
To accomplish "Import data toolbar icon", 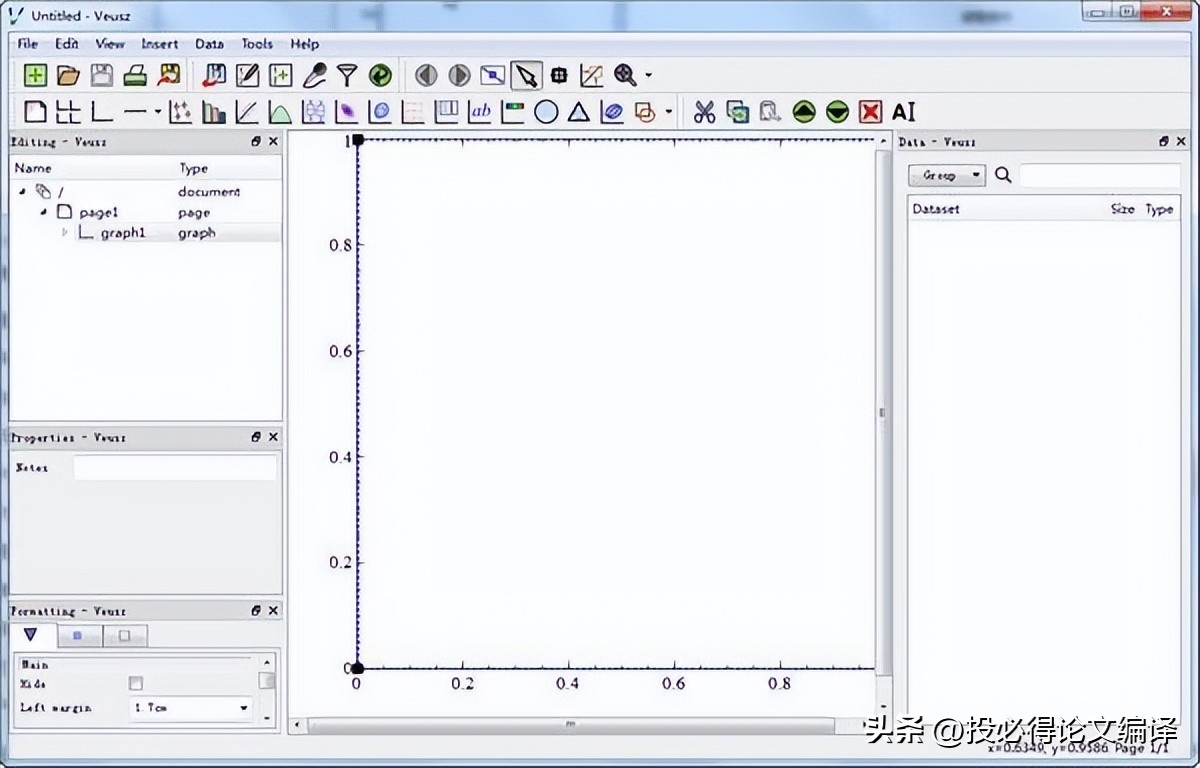I will pos(214,75).
